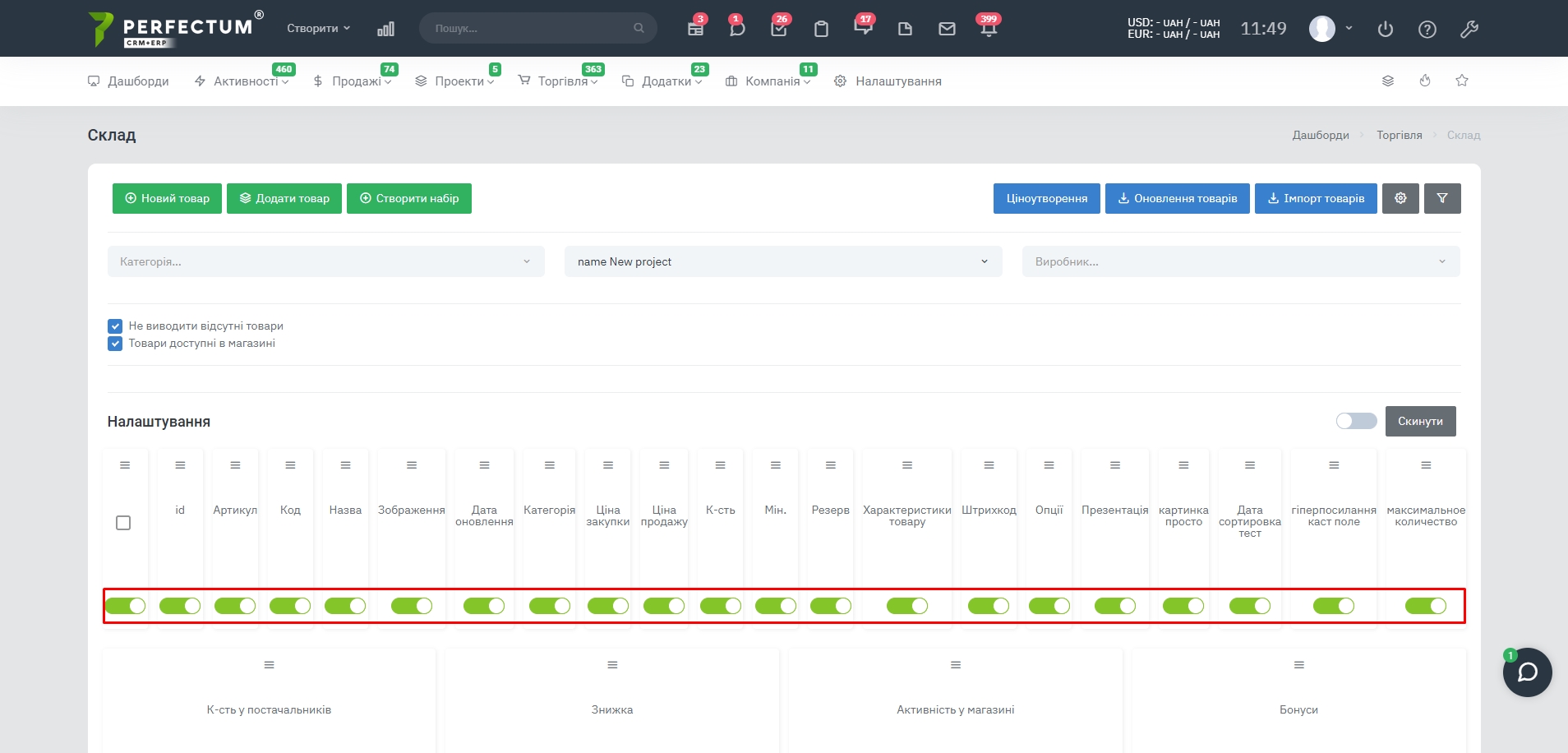The image size is (1568, 753).
Task: Click the 'Новий товар' button
Action: tap(167, 198)
